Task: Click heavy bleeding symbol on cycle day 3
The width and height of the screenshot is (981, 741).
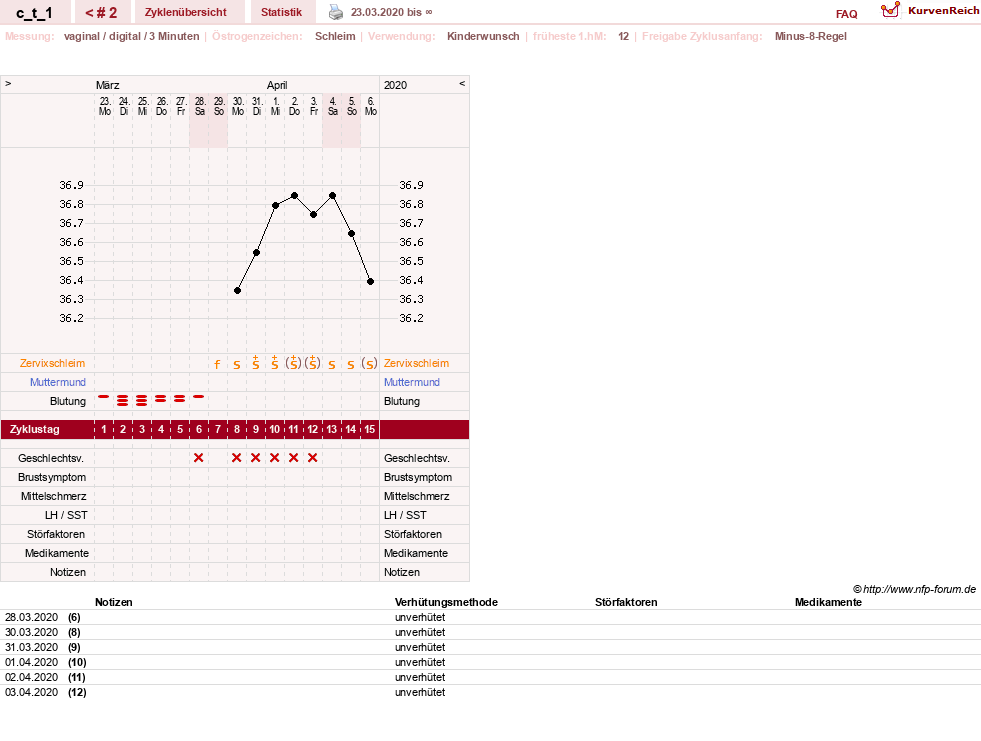Action: click(x=142, y=401)
